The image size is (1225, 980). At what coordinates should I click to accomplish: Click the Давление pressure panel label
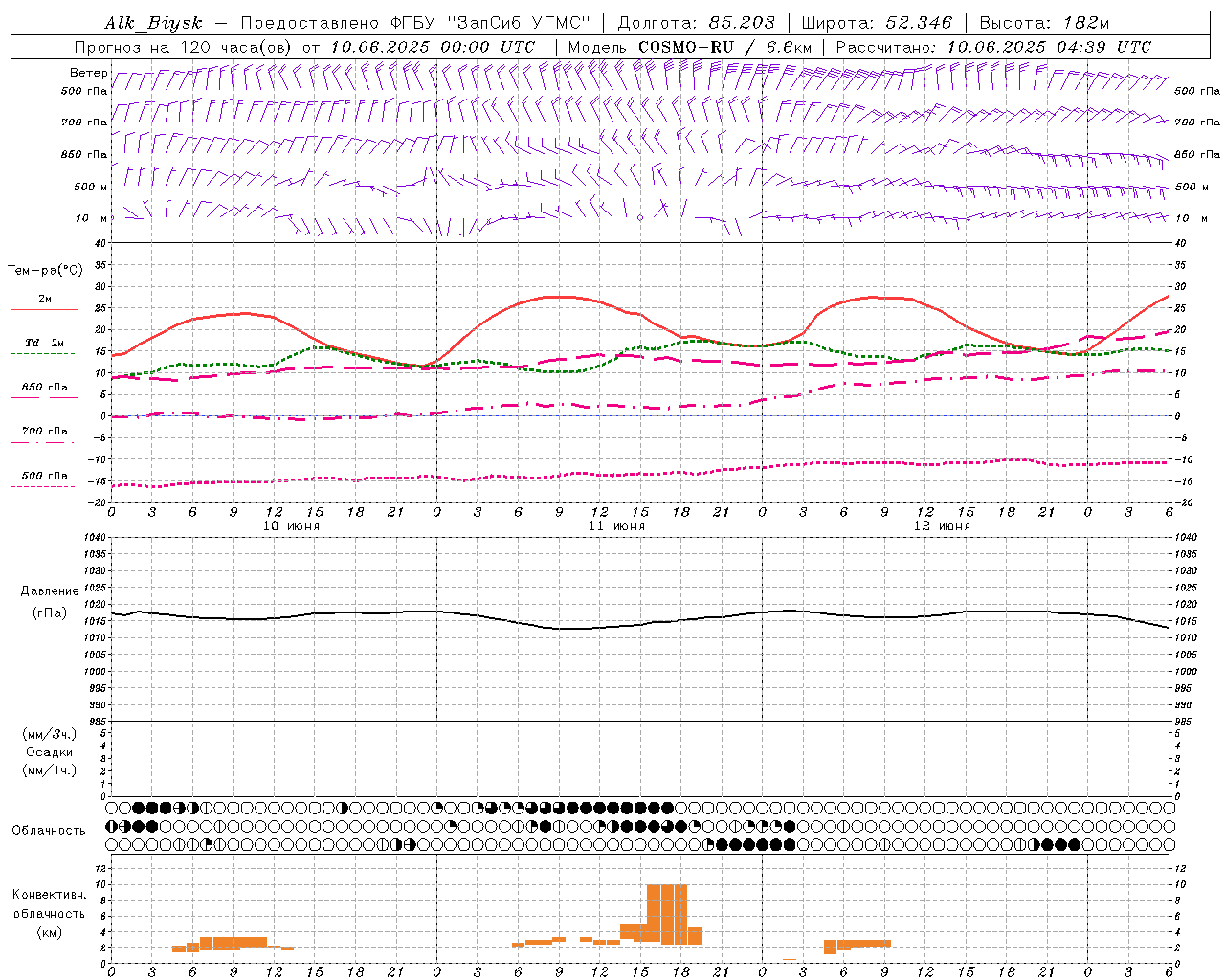50,591
